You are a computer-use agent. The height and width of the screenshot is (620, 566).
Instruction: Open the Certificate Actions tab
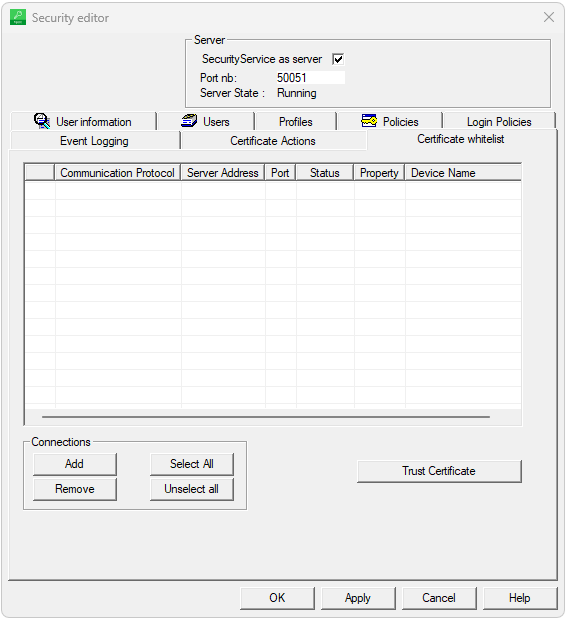(273, 141)
